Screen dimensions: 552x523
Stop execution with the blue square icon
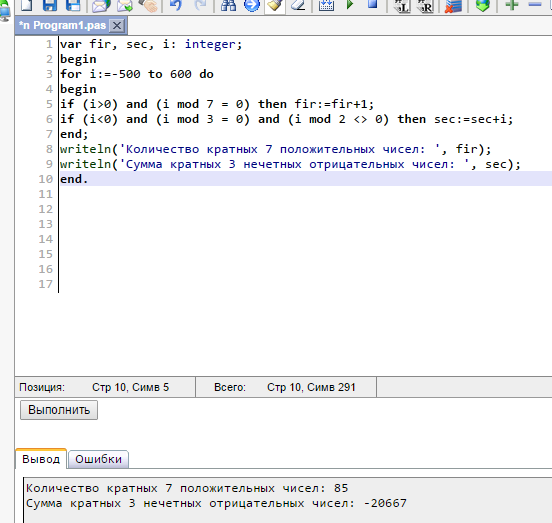point(372,4)
